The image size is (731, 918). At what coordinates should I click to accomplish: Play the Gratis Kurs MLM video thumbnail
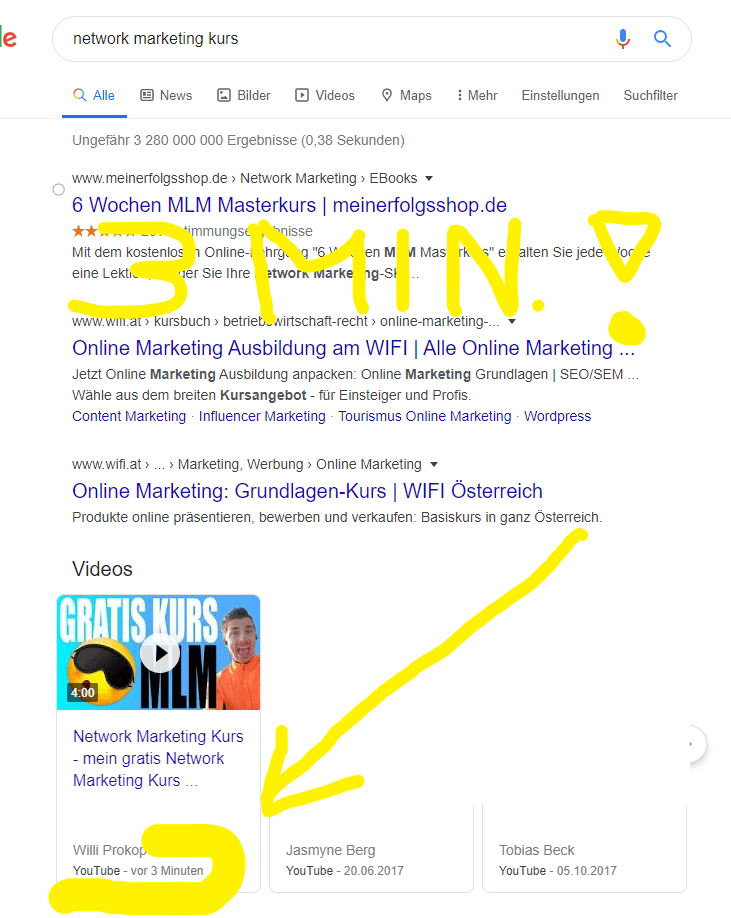[159, 652]
